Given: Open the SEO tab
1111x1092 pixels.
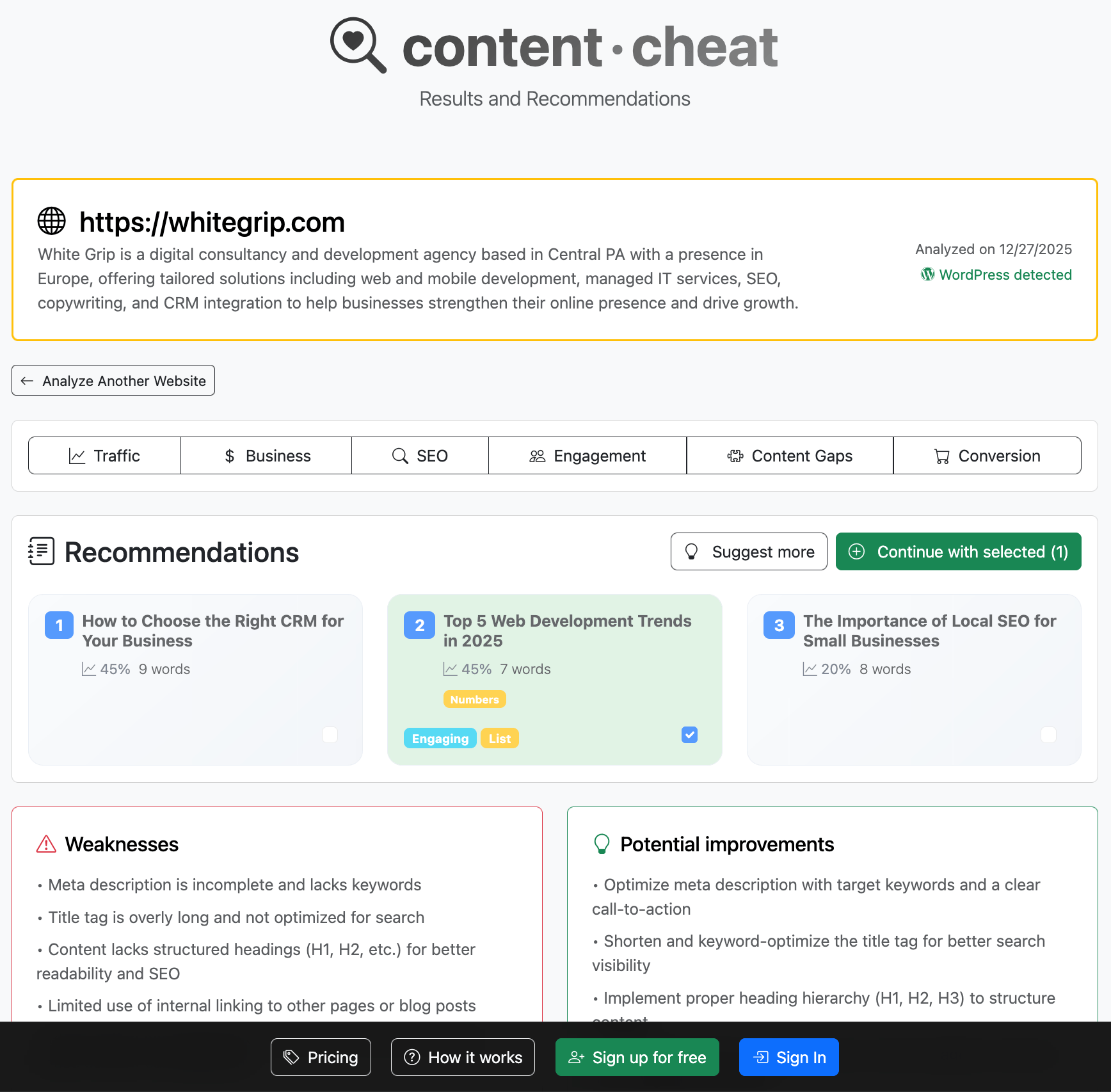Looking at the screenshot, I should pyautogui.click(x=420, y=456).
